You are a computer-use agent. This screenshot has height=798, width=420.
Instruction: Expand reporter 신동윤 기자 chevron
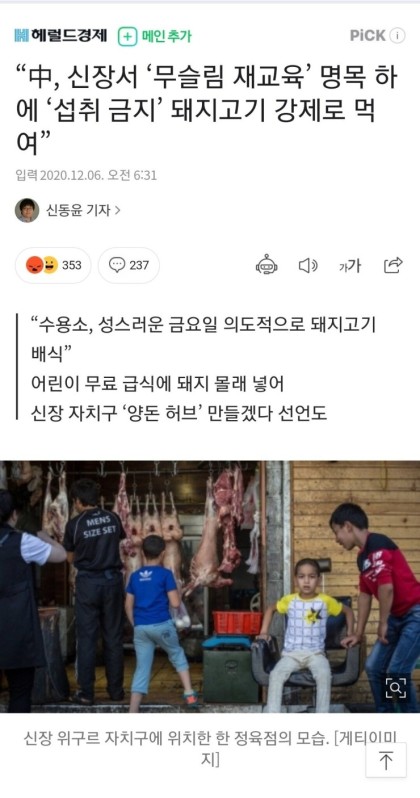[x=118, y=210]
